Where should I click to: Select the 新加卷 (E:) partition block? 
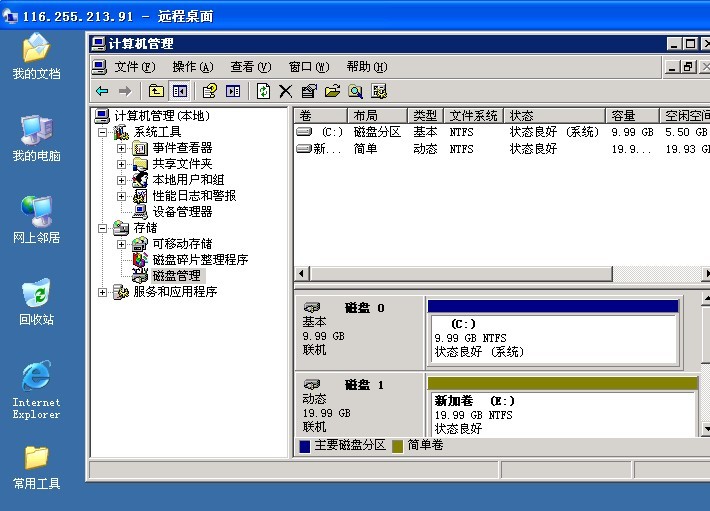coord(560,413)
